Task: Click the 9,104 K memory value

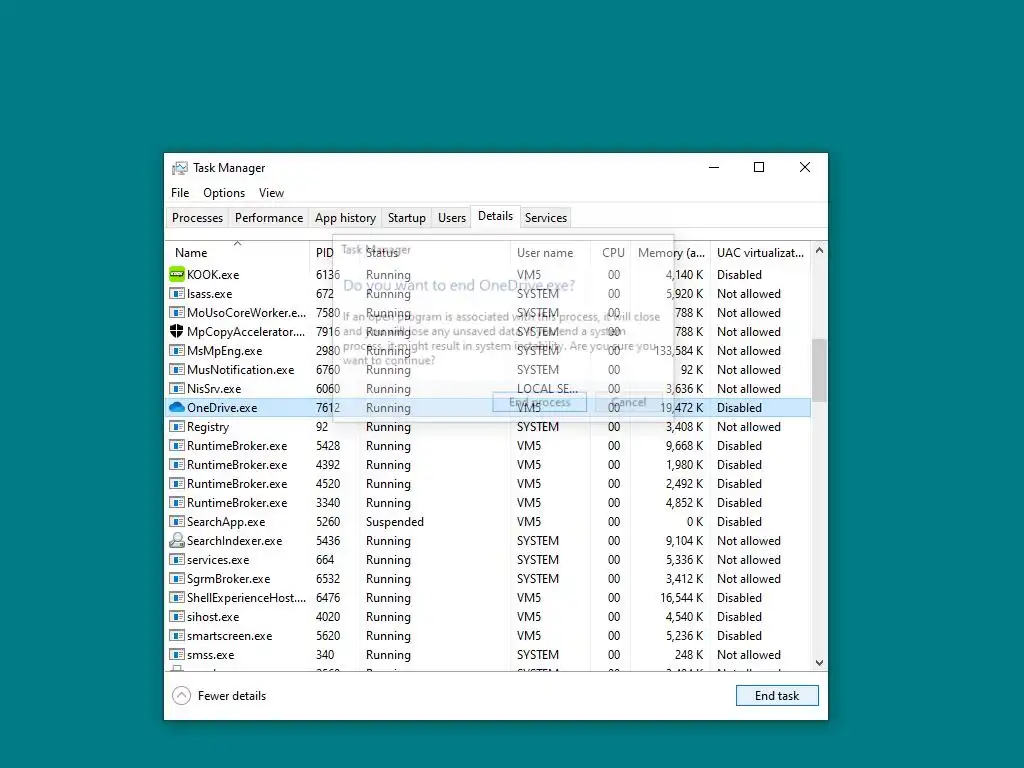Action: coord(684,541)
